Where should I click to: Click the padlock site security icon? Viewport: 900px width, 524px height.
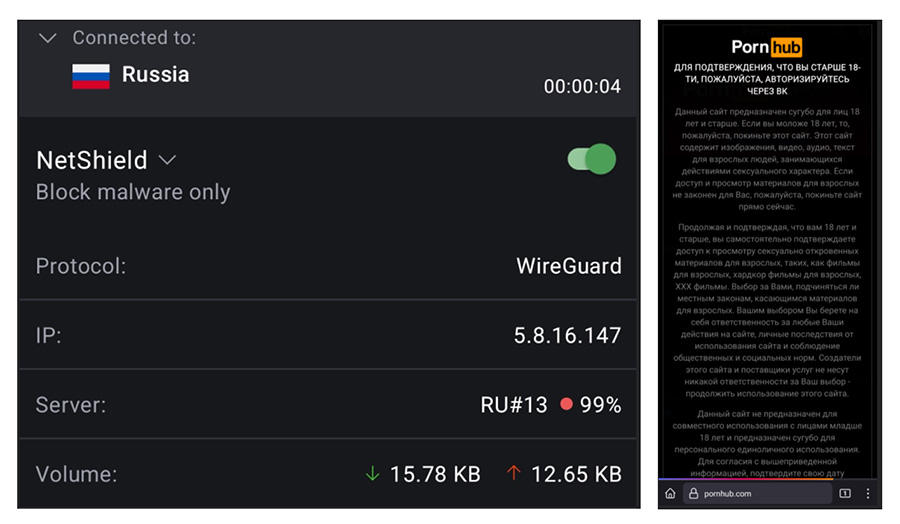coord(693,494)
